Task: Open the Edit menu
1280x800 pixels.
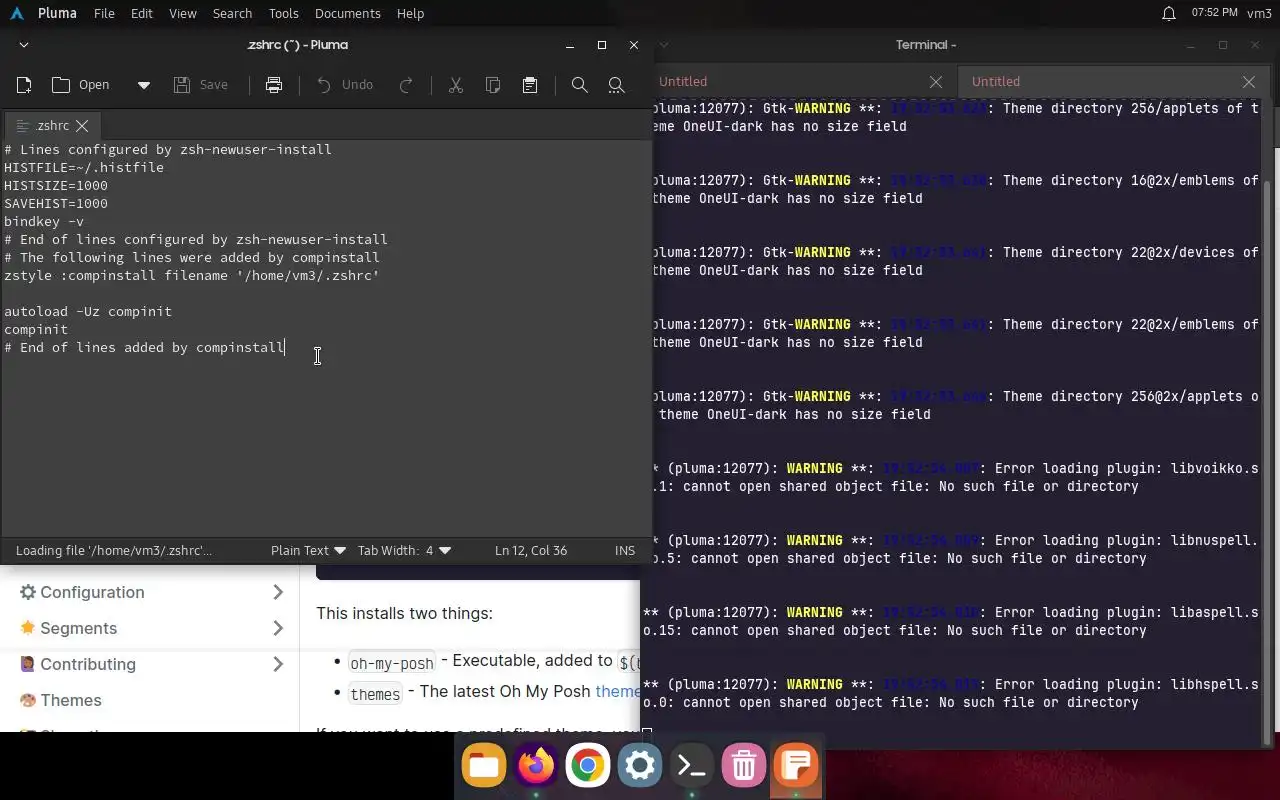Action: coord(142,13)
